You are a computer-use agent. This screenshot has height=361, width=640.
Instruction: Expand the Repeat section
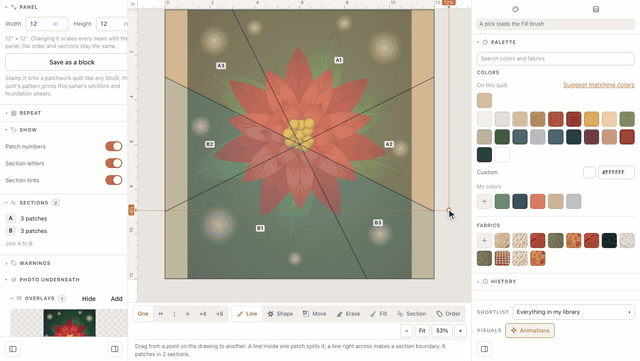pos(24,113)
